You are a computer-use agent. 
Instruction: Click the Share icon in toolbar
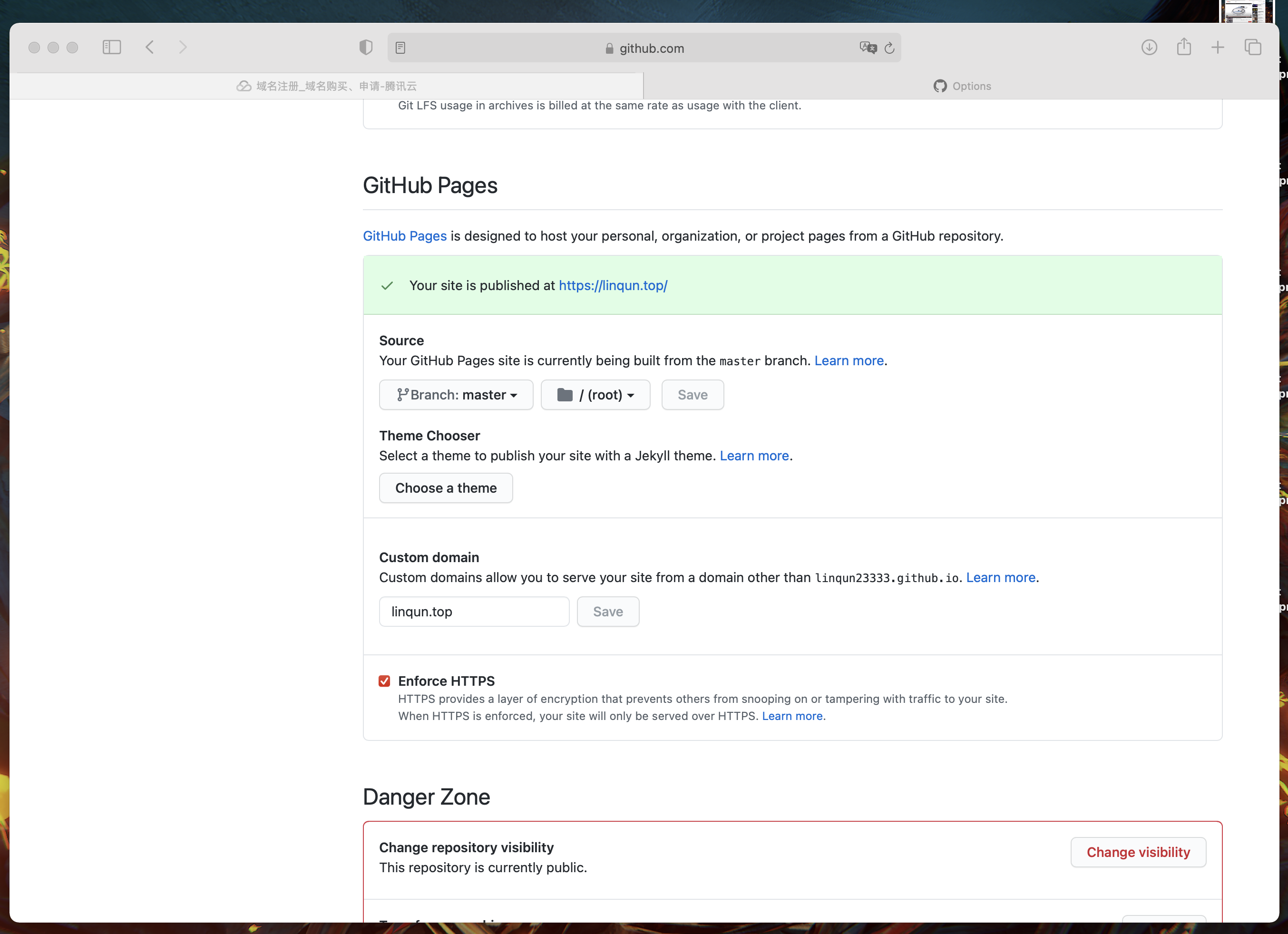point(1183,47)
